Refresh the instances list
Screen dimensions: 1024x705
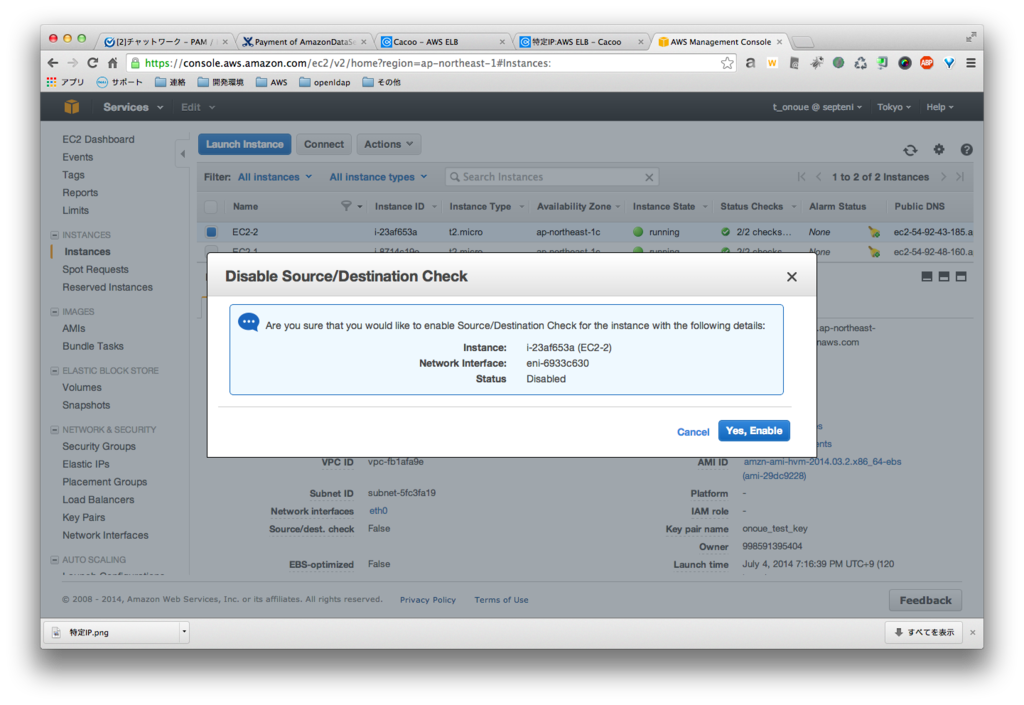click(x=910, y=150)
